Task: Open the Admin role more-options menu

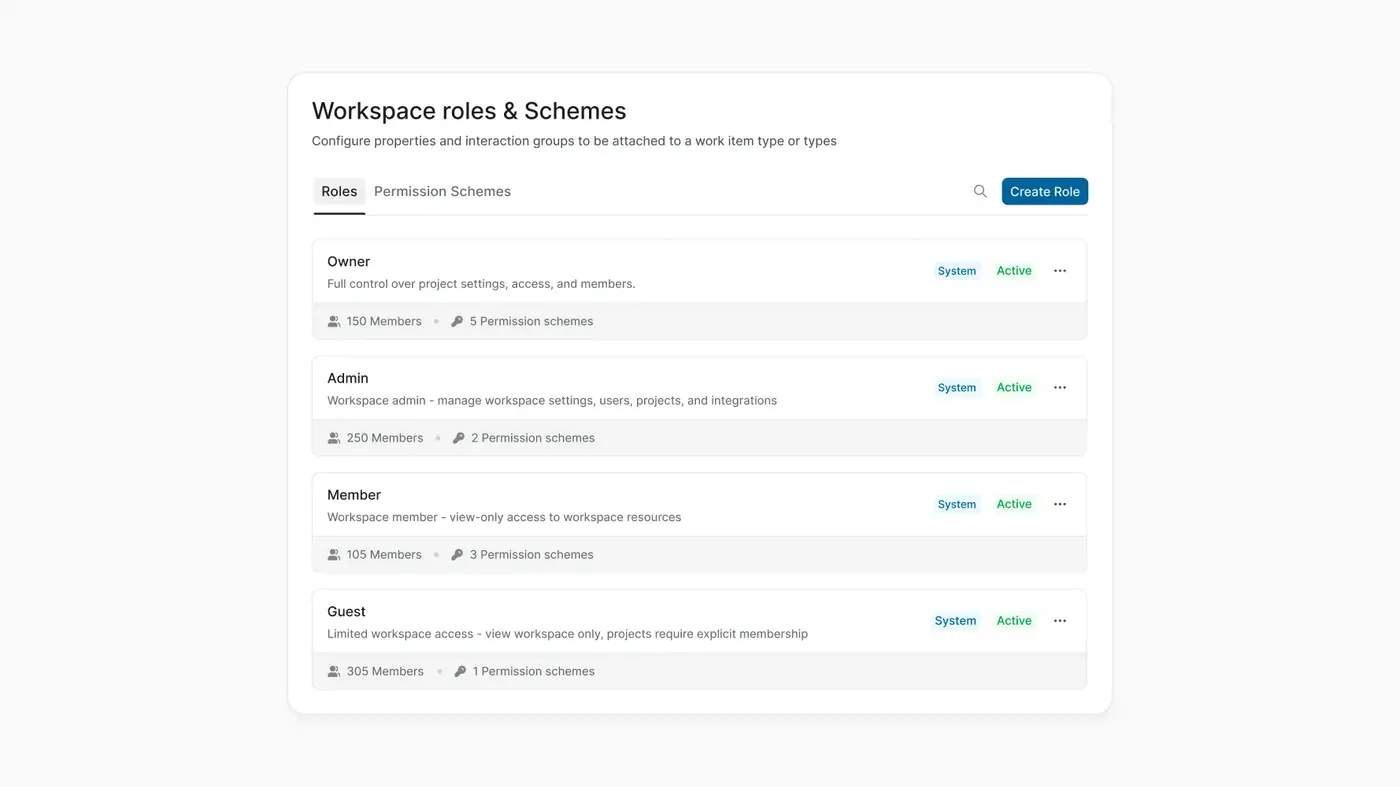Action: (x=1060, y=388)
